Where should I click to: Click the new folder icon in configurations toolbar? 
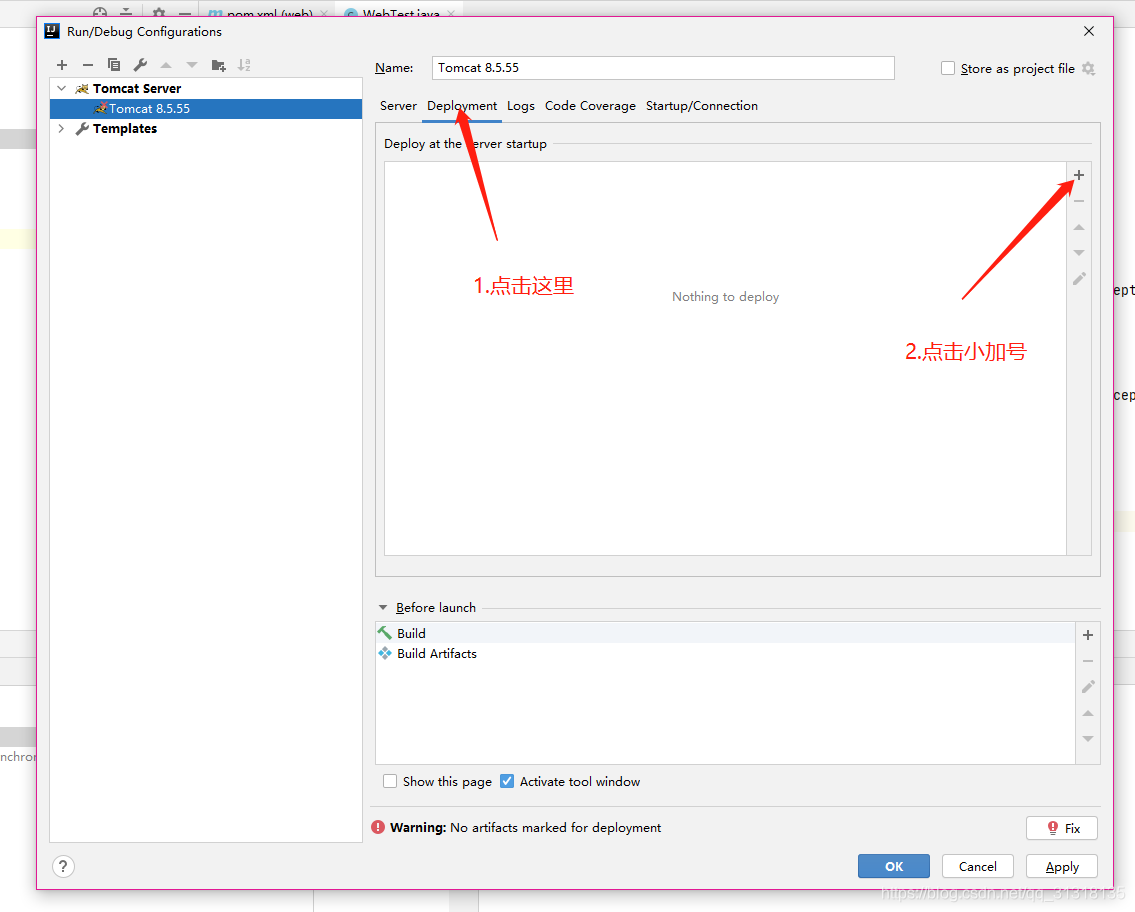(218, 64)
